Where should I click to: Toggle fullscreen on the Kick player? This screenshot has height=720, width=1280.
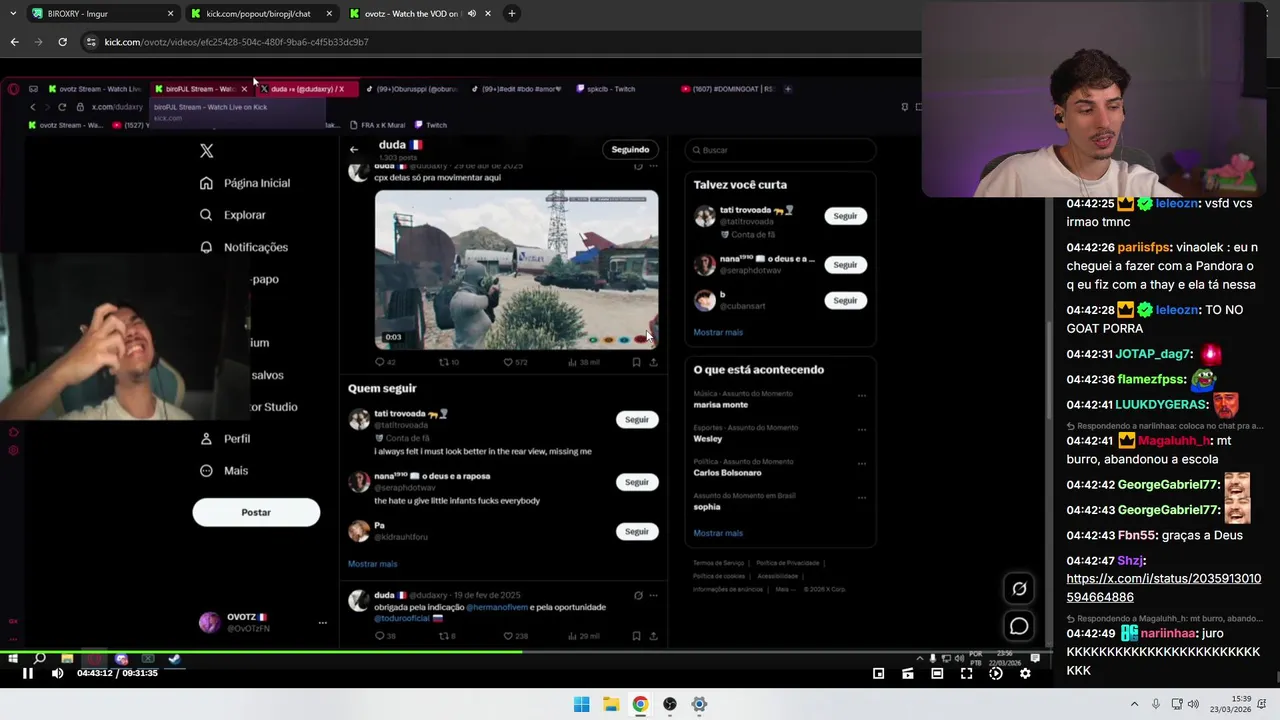coord(966,673)
